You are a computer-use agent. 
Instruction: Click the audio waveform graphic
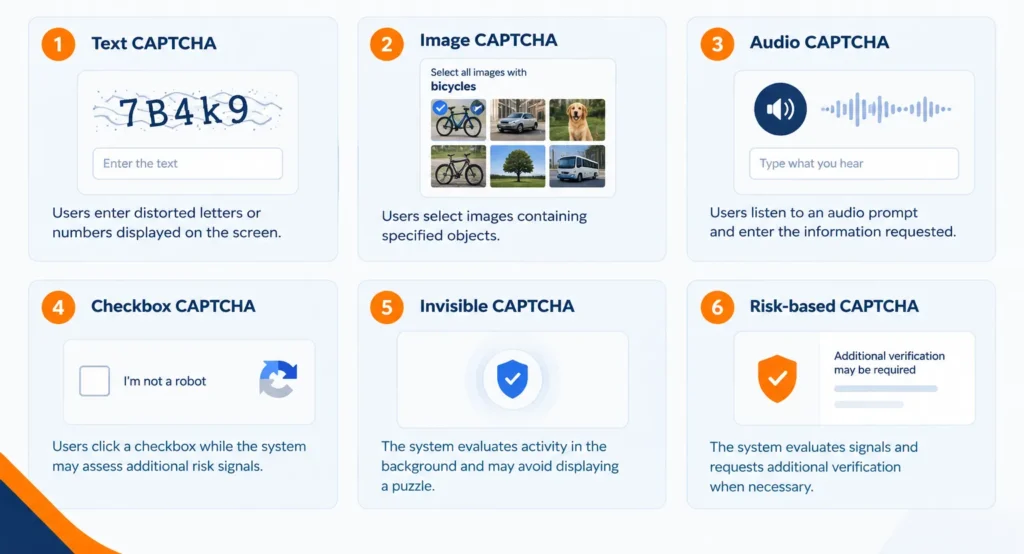[x=886, y=109]
